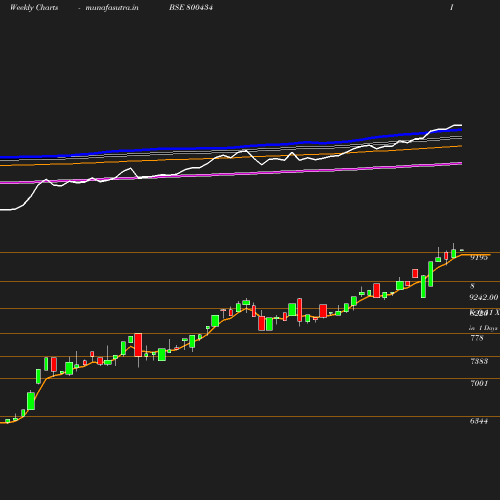Viewport: 500px width, 500px height.
Task: Click the price label between 778 and 7001
Action: (479, 361)
